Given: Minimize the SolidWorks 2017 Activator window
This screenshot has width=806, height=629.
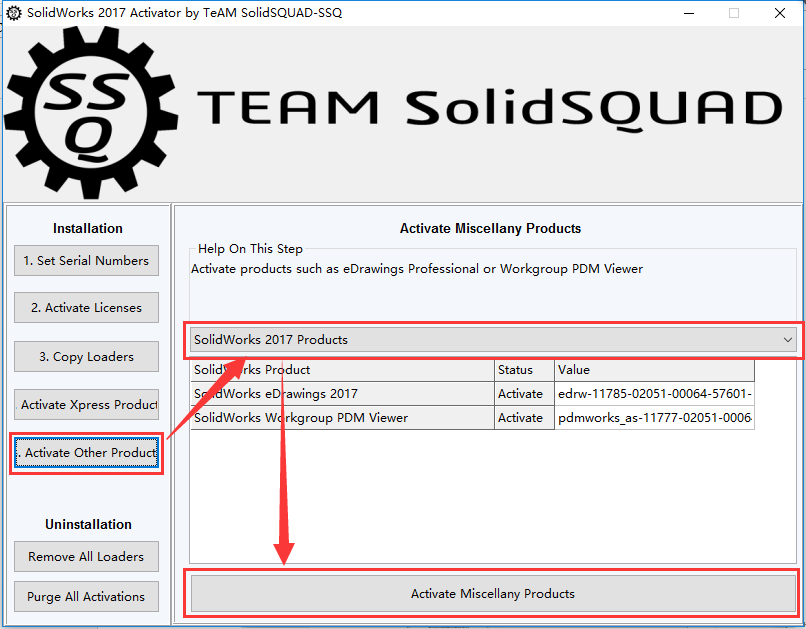Looking at the screenshot, I should pyautogui.click(x=689, y=13).
